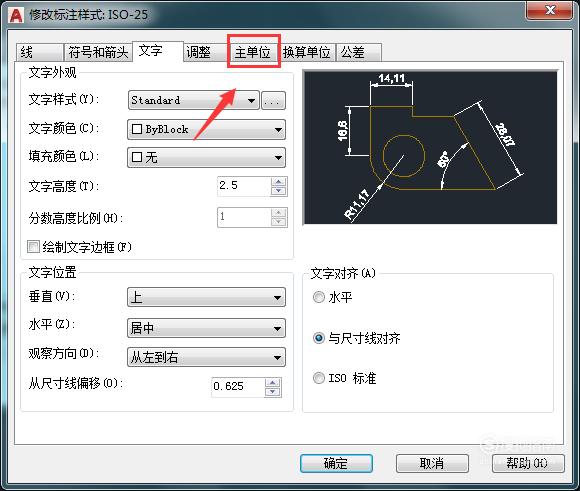The image size is (580, 491).
Task: Click the AutoCAD logo icon in title bar
Action: 16,15
